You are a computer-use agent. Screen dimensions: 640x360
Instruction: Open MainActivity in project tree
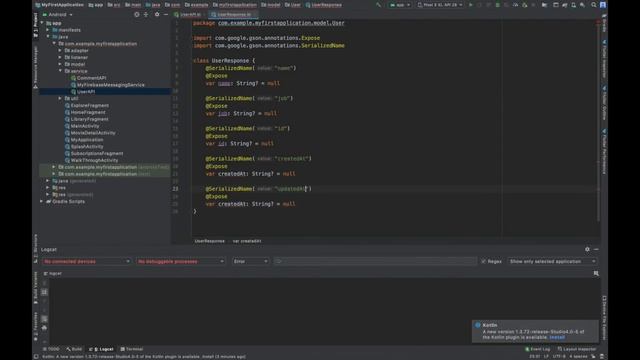click(82, 126)
